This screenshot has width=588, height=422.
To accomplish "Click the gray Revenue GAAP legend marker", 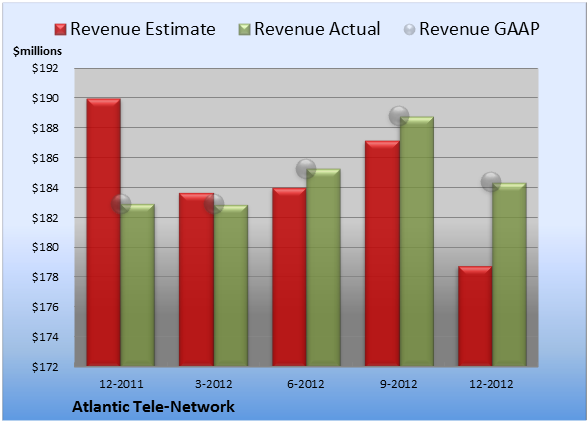I will click(410, 30).
